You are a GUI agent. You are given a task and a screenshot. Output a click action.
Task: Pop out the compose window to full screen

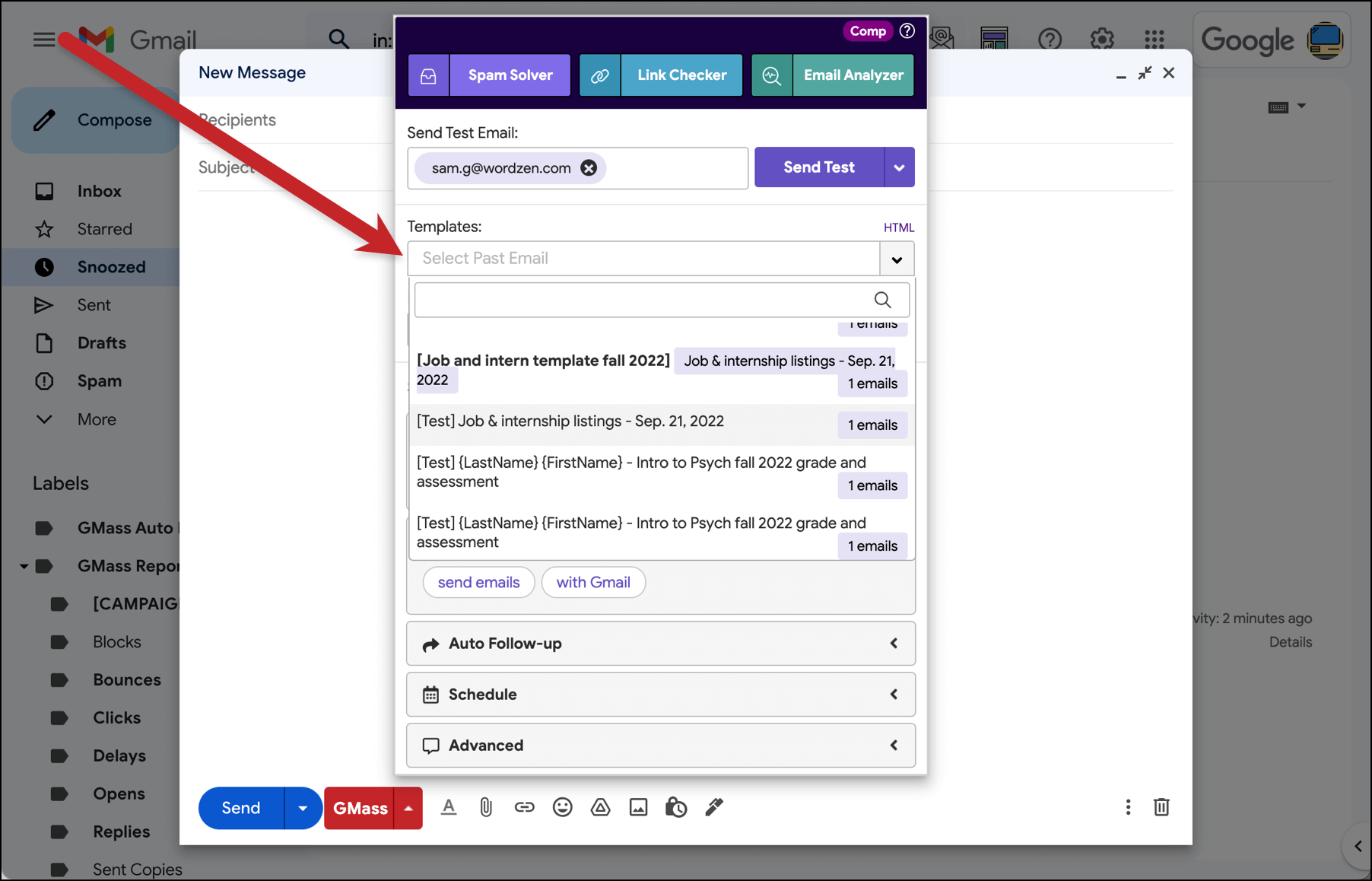(x=1145, y=73)
